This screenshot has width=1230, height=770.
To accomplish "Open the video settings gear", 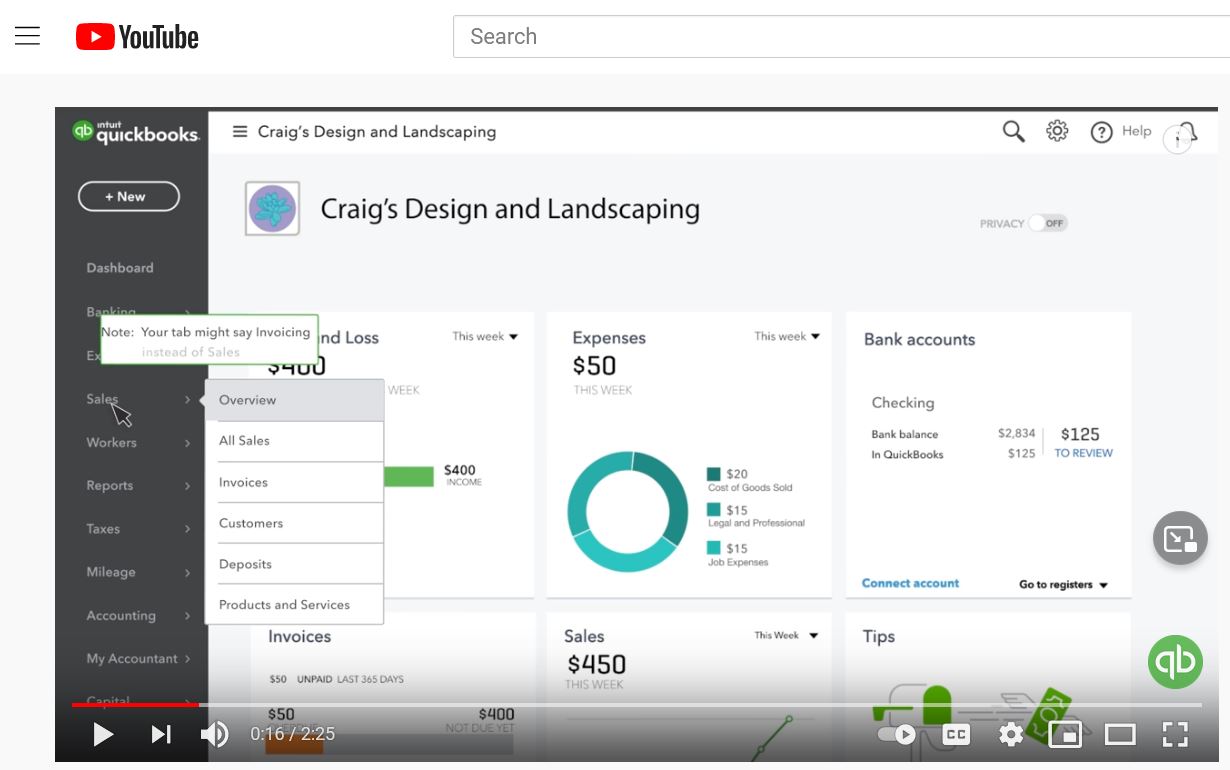I will pos(1011,735).
